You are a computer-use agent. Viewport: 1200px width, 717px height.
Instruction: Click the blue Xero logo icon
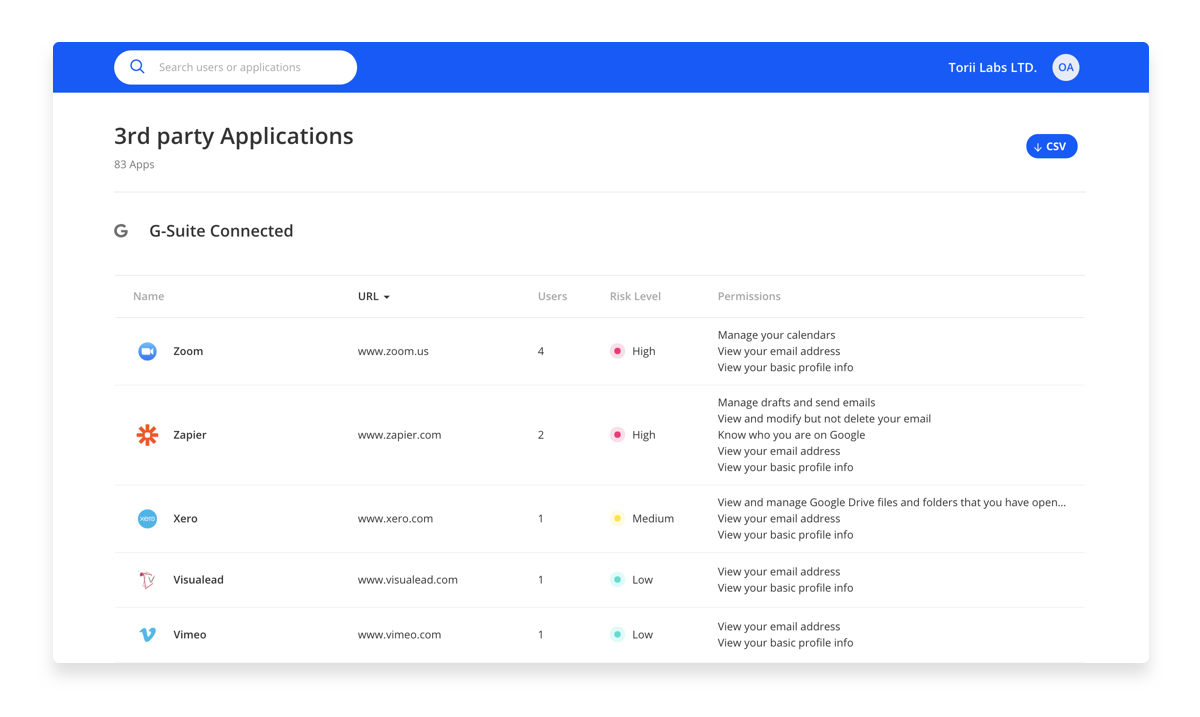pyautogui.click(x=147, y=519)
